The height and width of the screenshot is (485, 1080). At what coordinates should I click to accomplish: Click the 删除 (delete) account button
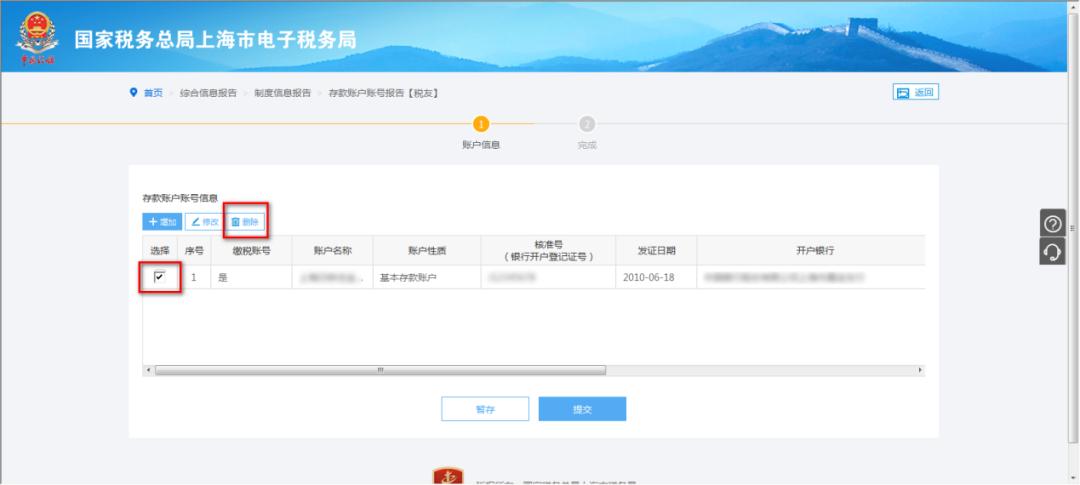click(x=244, y=221)
